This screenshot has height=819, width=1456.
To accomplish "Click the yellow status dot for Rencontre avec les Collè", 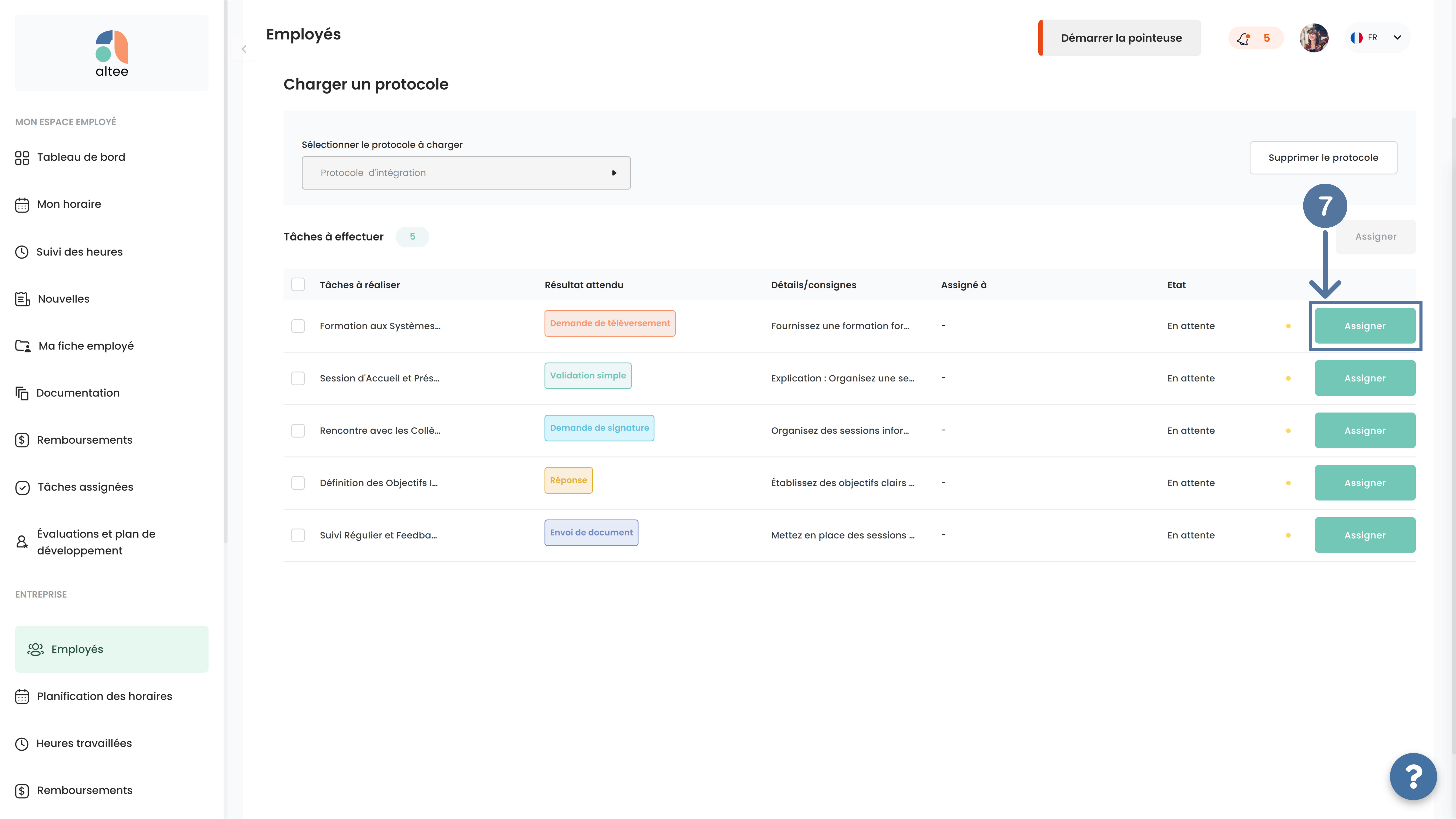I will 1288,431.
